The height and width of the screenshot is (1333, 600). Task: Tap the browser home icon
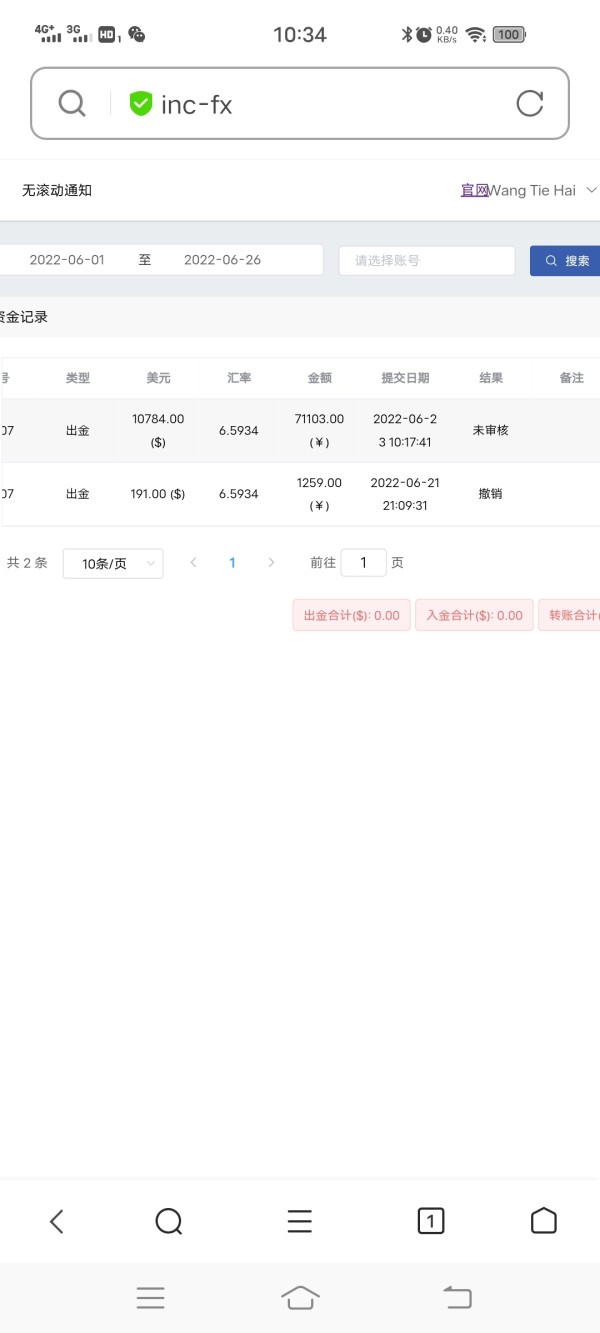[543, 1221]
